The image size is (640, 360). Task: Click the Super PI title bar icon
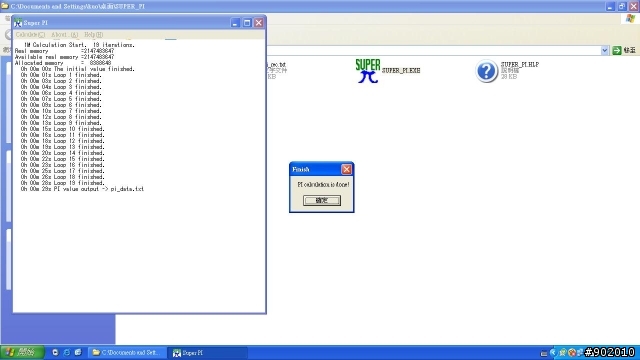18,23
